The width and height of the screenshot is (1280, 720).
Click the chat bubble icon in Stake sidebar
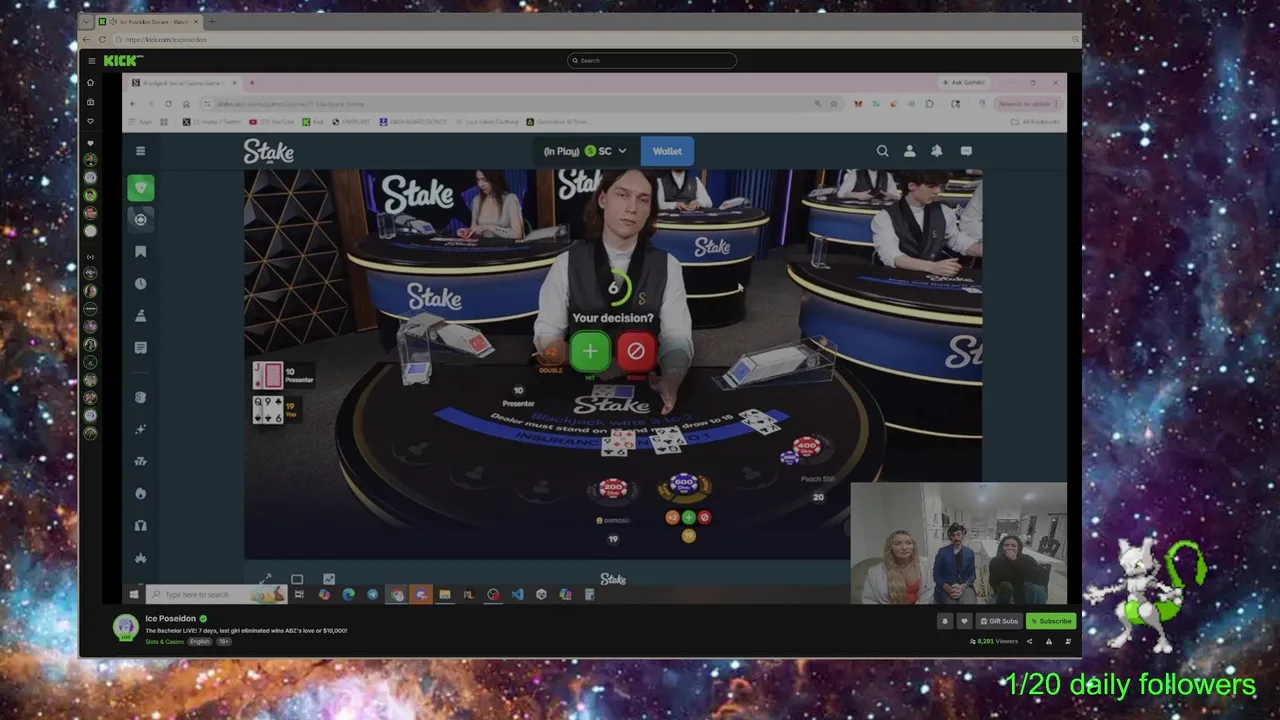click(141, 348)
